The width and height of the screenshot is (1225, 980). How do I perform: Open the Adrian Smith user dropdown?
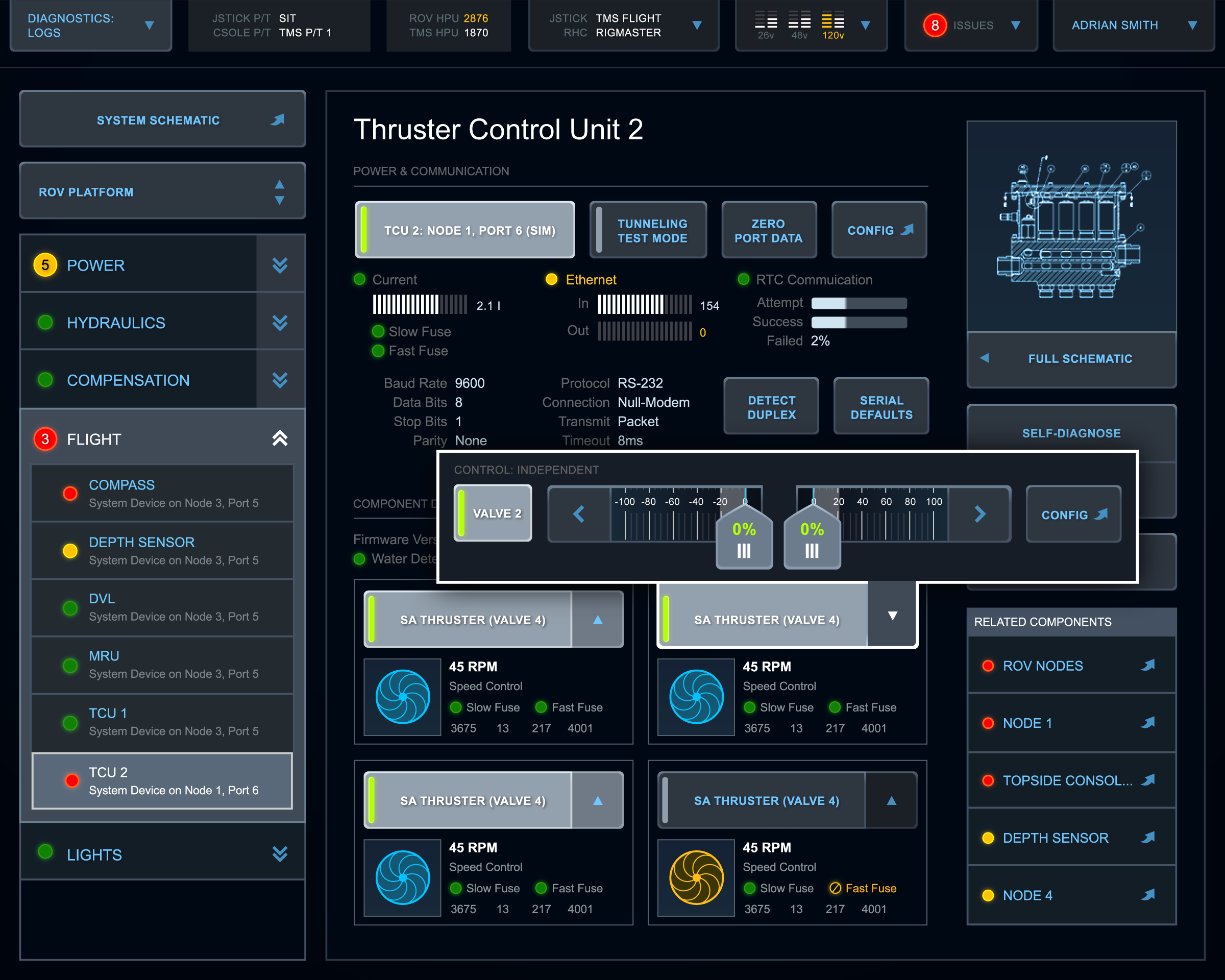[x=1192, y=26]
